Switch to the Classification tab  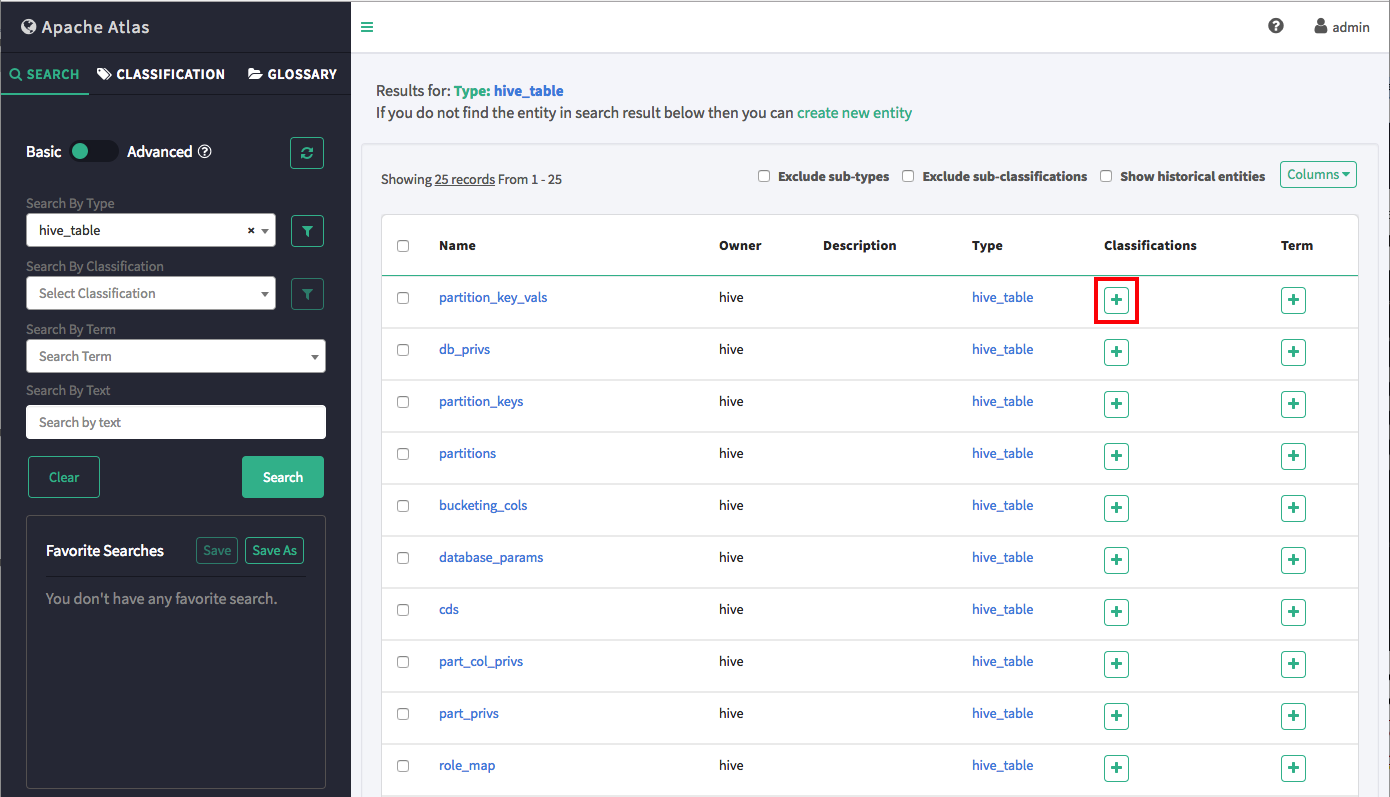[x=161, y=74]
